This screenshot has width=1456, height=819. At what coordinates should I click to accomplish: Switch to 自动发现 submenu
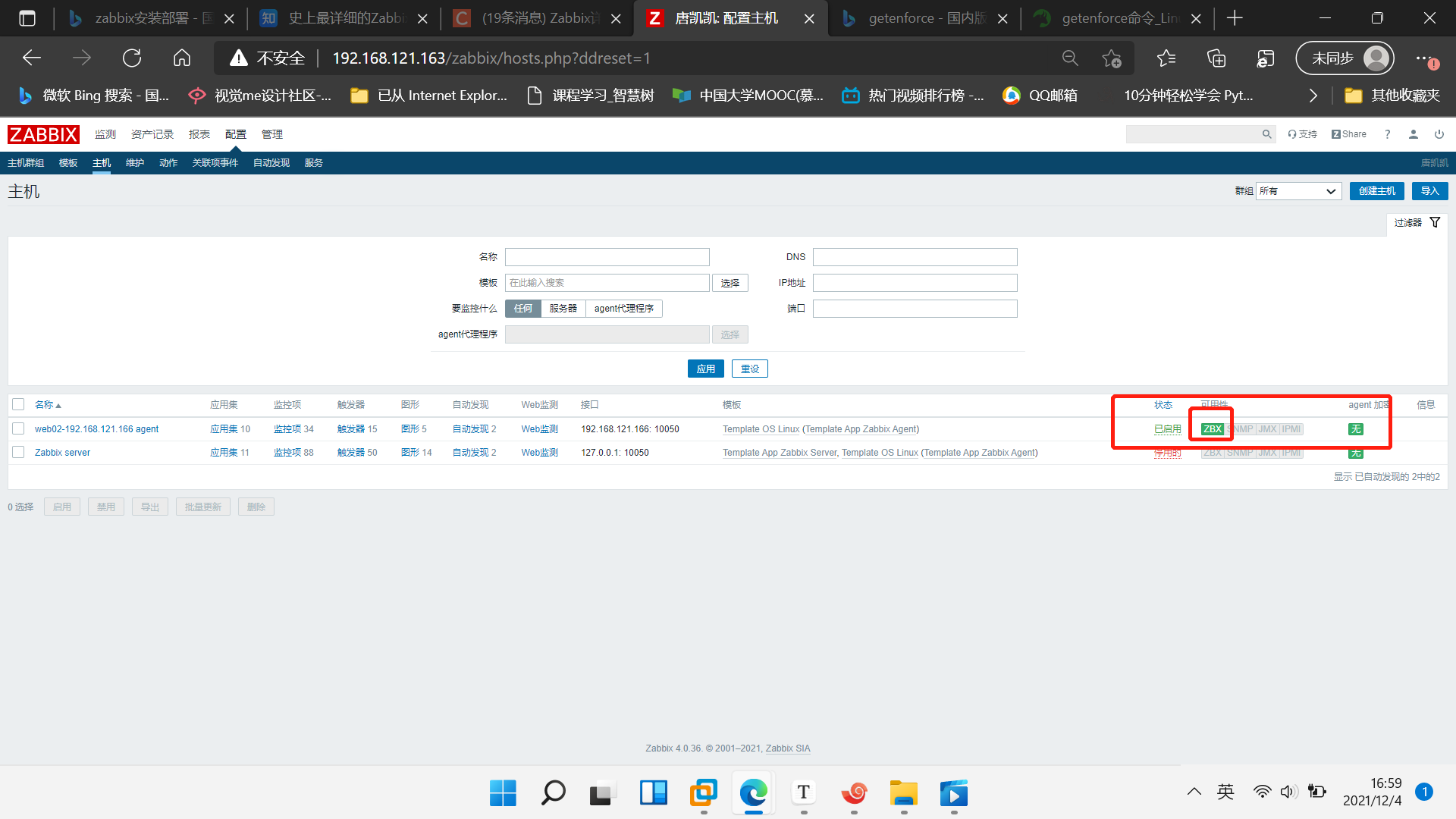271,163
